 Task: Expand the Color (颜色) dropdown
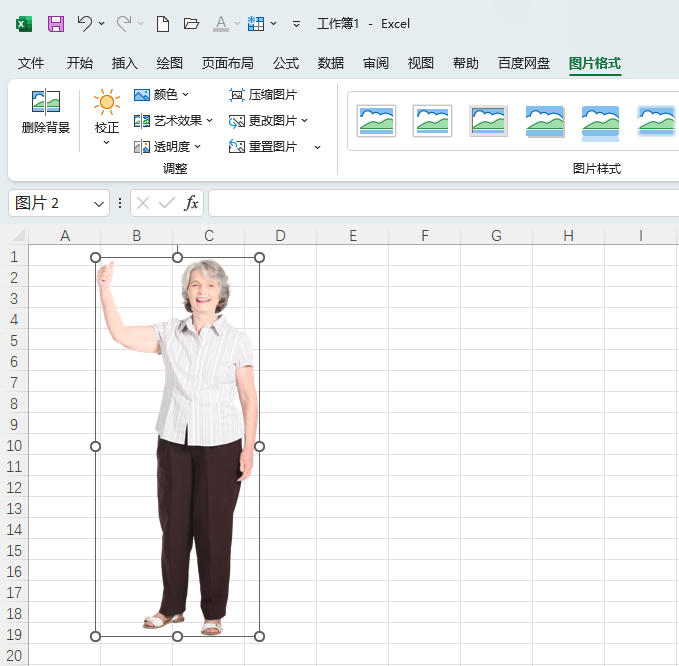pyautogui.click(x=162, y=95)
